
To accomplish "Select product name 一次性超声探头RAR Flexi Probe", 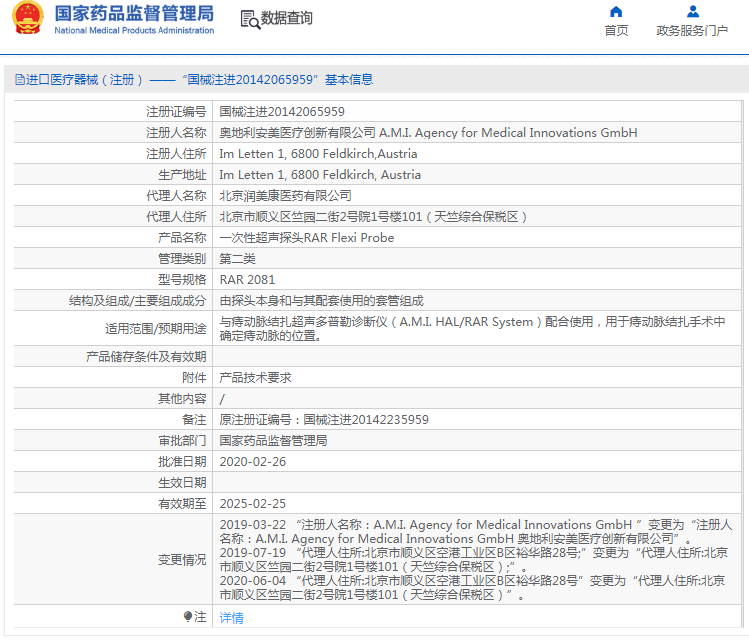I will click(307, 238).
